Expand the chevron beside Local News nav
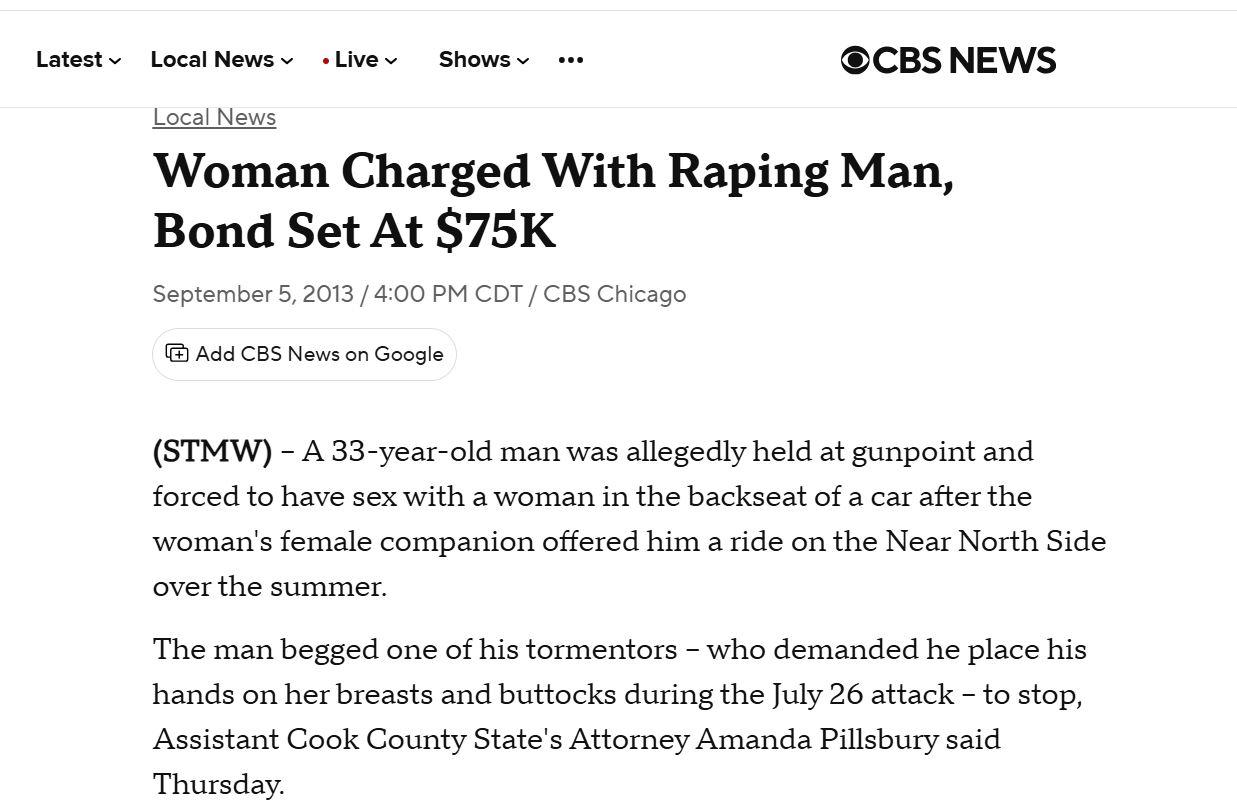Image resolution: width=1237 pixels, height=804 pixels. [x=288, y=61]
